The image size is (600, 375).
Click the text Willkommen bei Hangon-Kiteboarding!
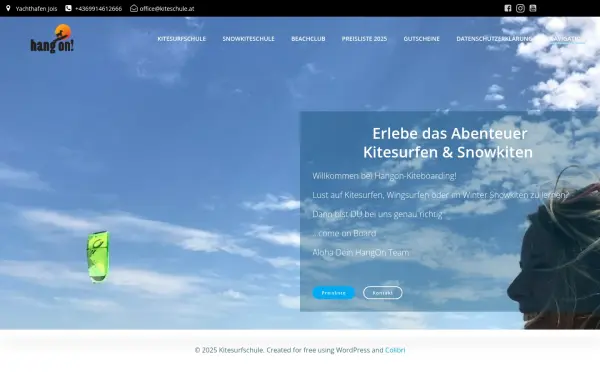point(384,176)
